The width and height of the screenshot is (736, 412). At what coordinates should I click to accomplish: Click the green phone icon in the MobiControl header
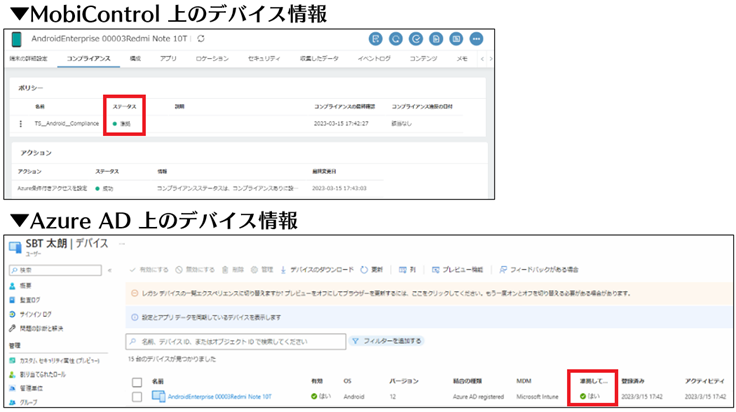point(16,39)
